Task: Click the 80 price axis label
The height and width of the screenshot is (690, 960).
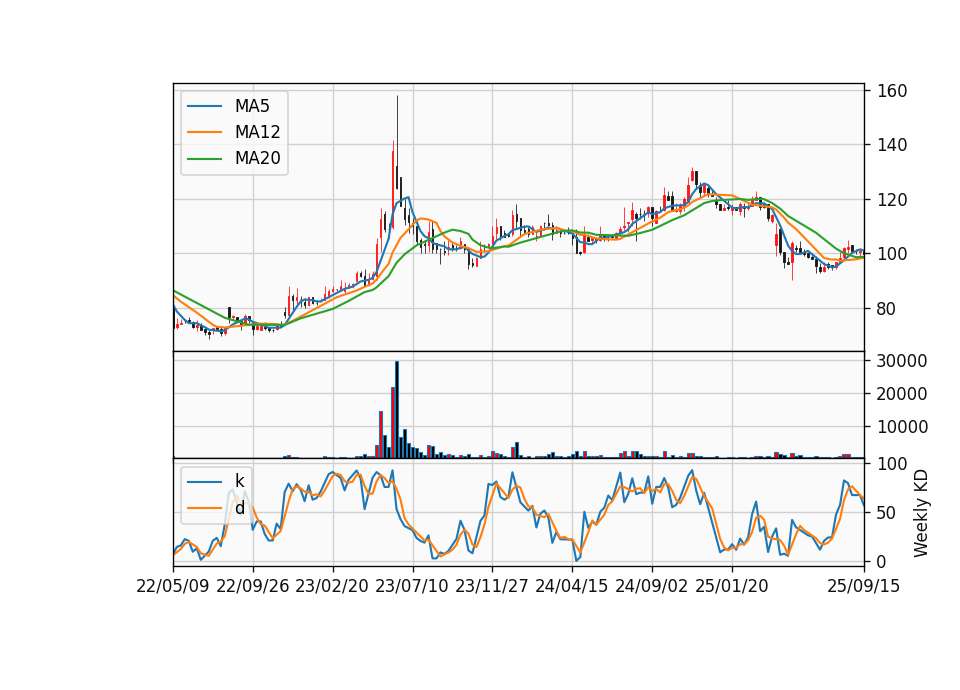Action: click(887, 309)
